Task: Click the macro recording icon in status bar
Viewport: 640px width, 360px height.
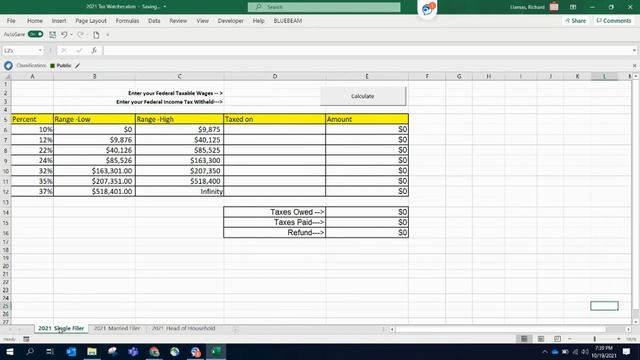Action: tap(26, 339)
